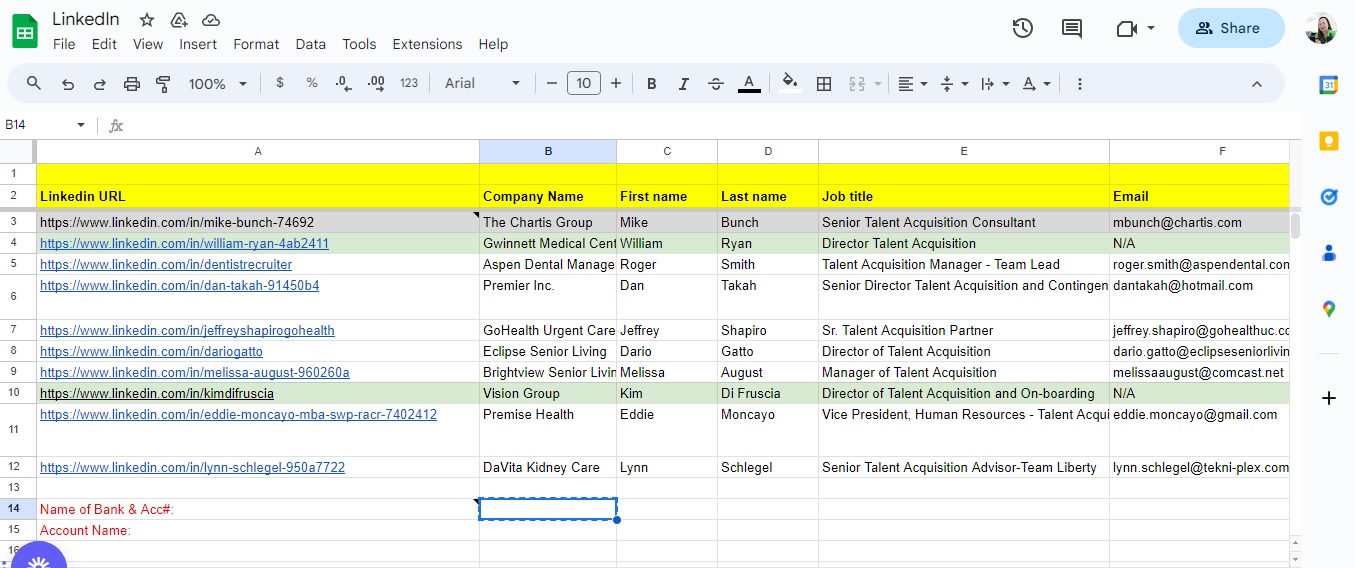
Task: Select the paint format tool
Action: click(163, 84)
